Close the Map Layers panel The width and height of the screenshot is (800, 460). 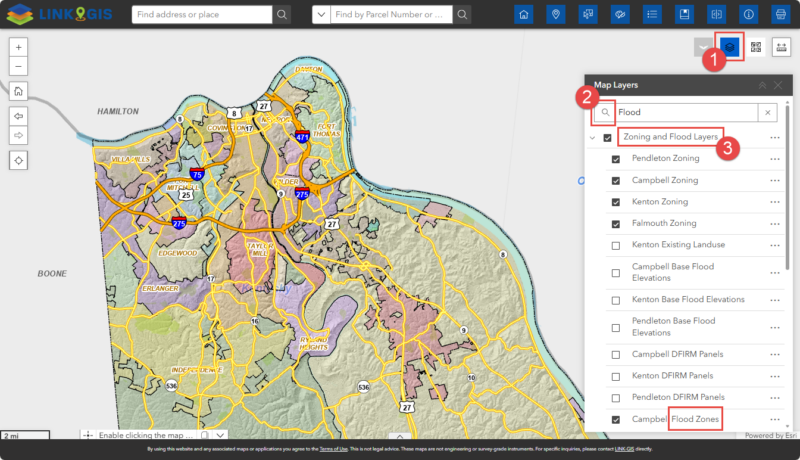click(779, 85)
